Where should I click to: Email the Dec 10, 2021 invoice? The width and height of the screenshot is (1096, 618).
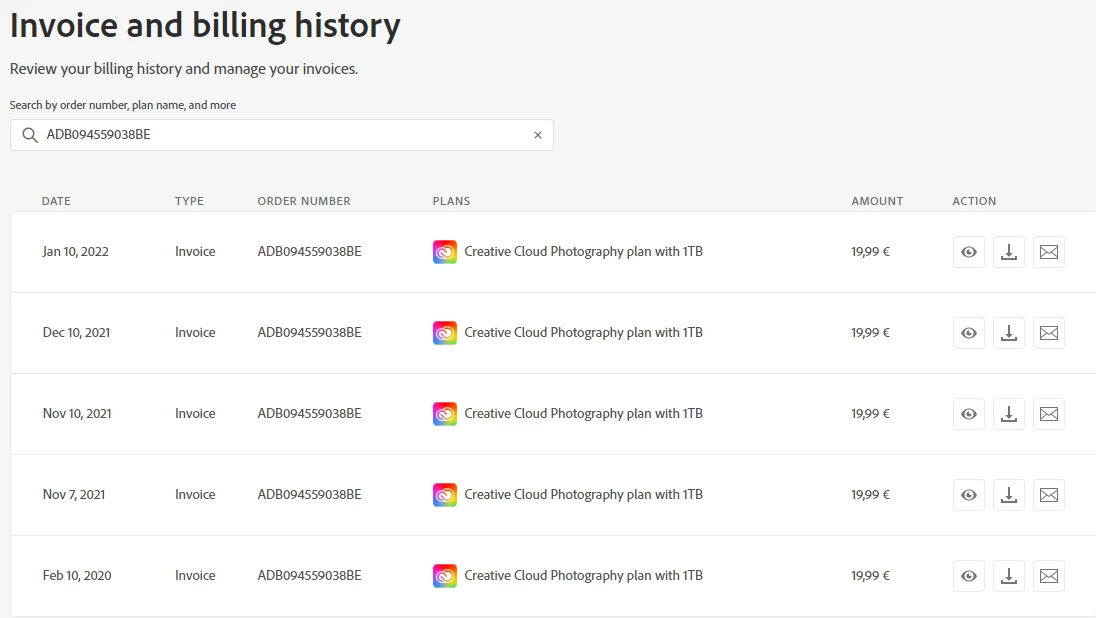click(x=1049, y=333)
